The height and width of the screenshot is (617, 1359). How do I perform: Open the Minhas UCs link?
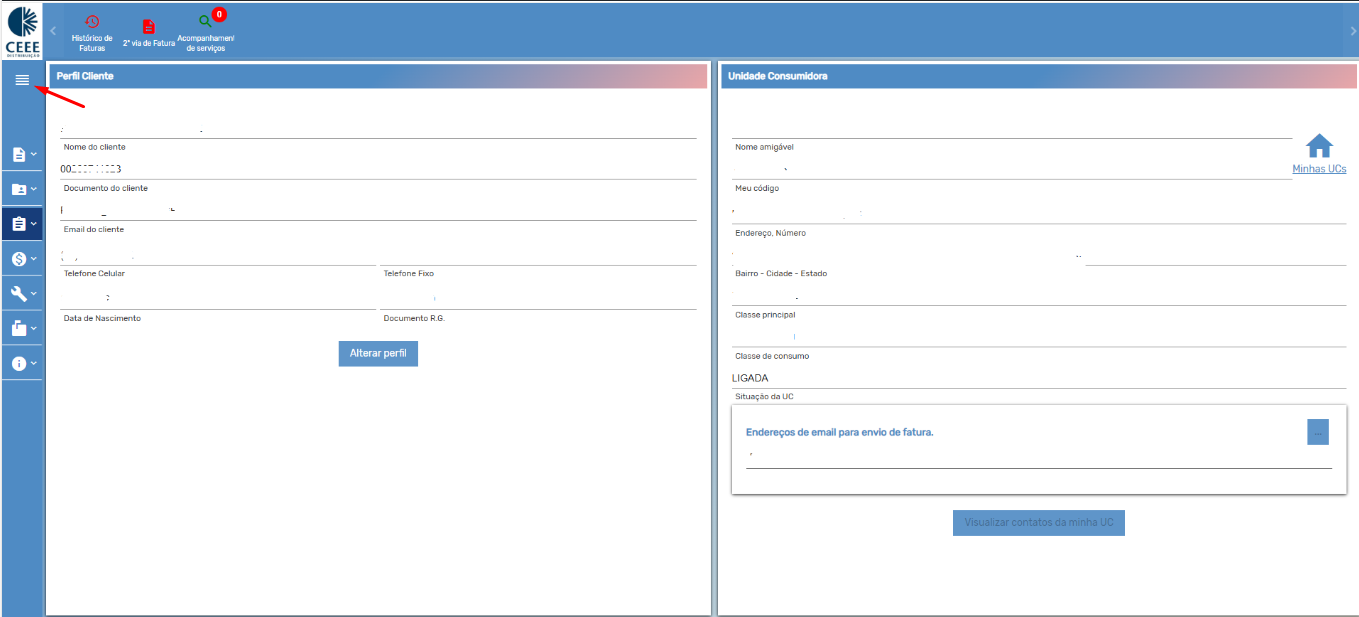point(1319,169)
